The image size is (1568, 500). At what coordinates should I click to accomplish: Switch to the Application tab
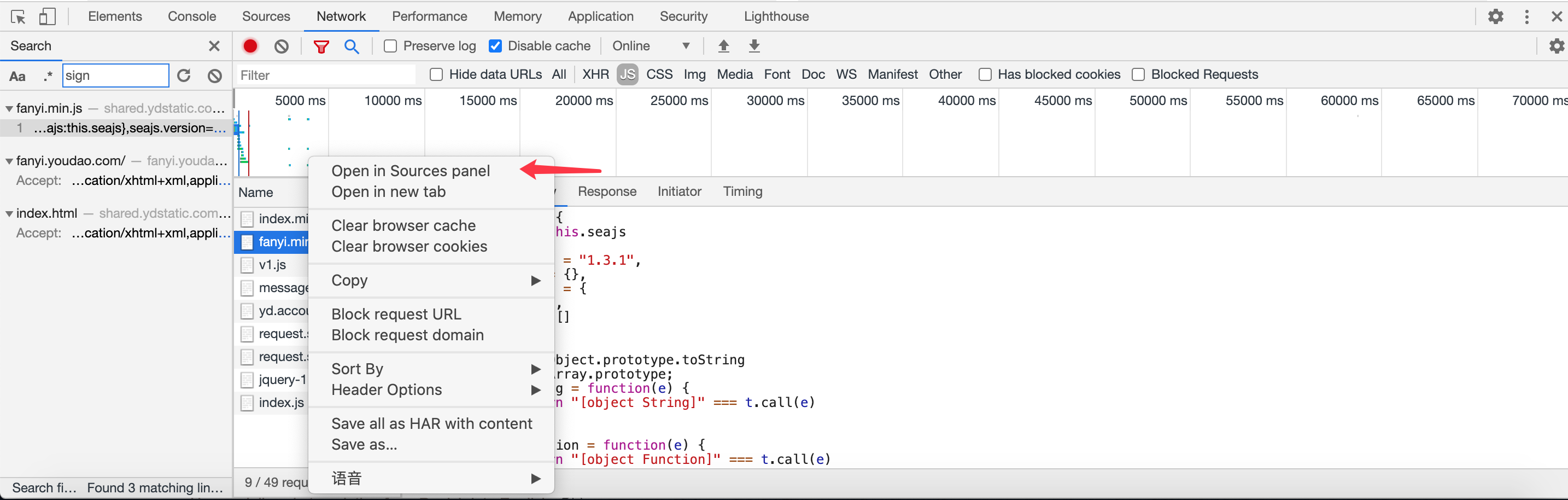601,16
